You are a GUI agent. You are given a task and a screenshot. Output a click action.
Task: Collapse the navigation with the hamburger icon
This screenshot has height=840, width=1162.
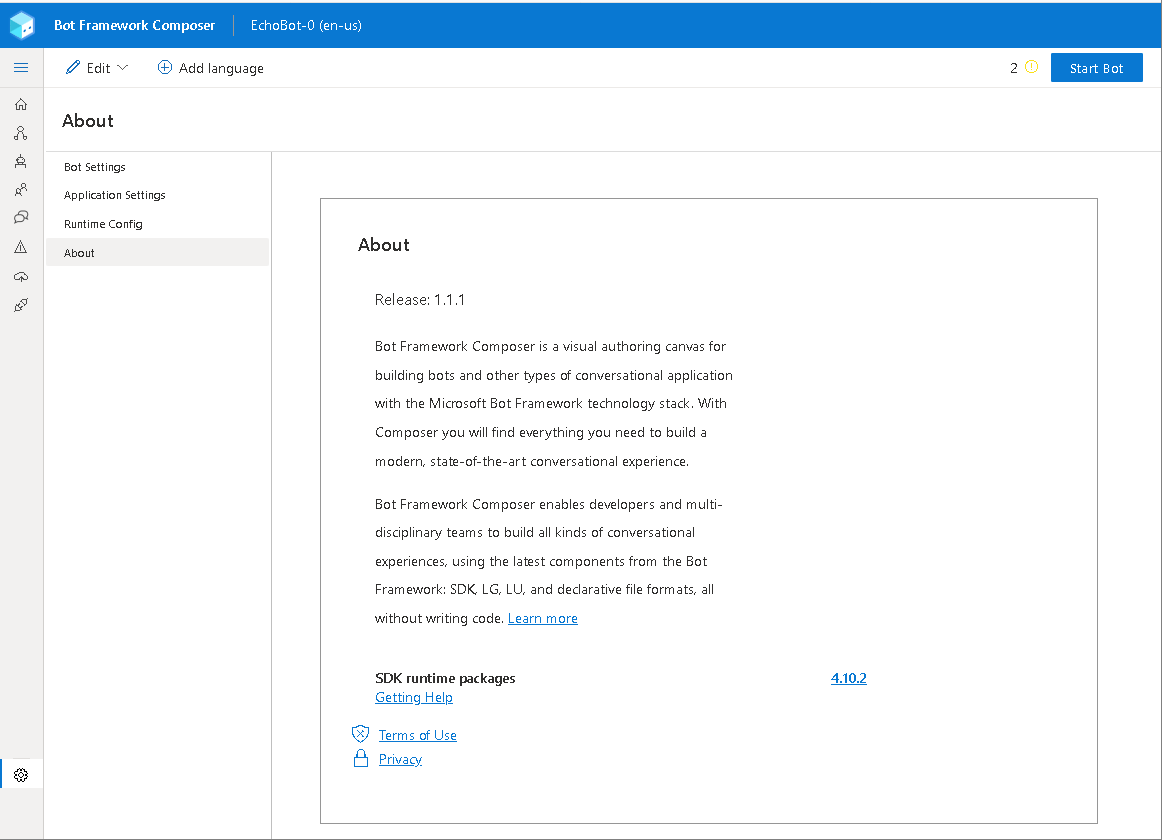[21, 67]
